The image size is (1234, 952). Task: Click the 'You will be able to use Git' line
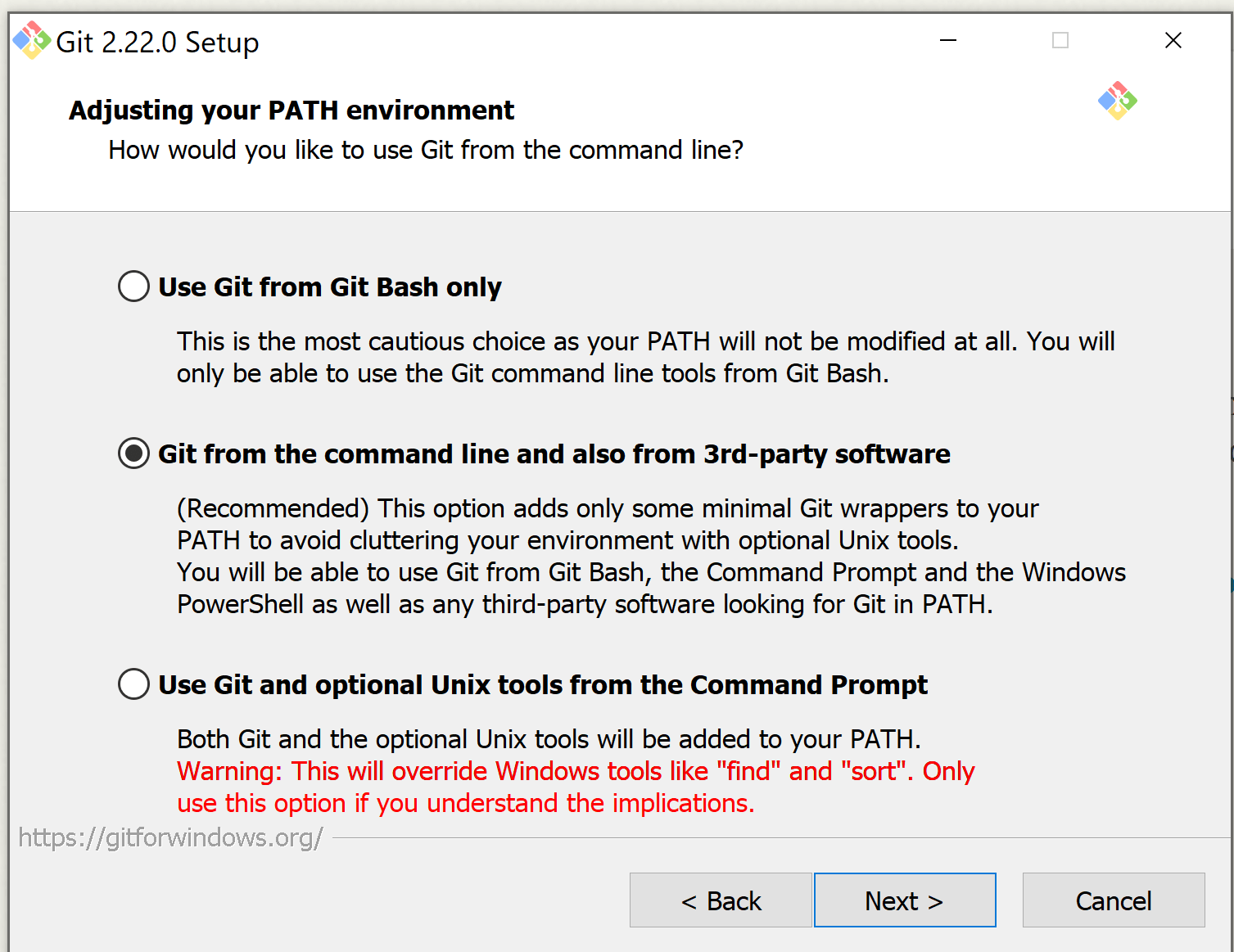coord(651,572)
